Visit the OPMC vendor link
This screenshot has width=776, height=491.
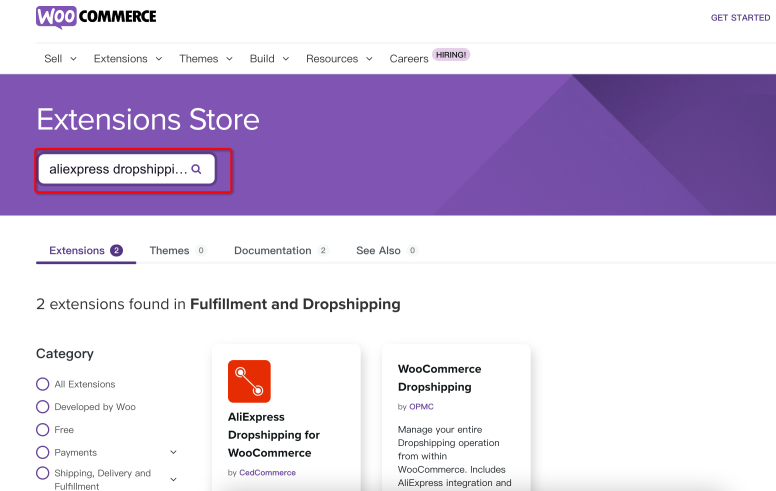click(x=421, y=407)
